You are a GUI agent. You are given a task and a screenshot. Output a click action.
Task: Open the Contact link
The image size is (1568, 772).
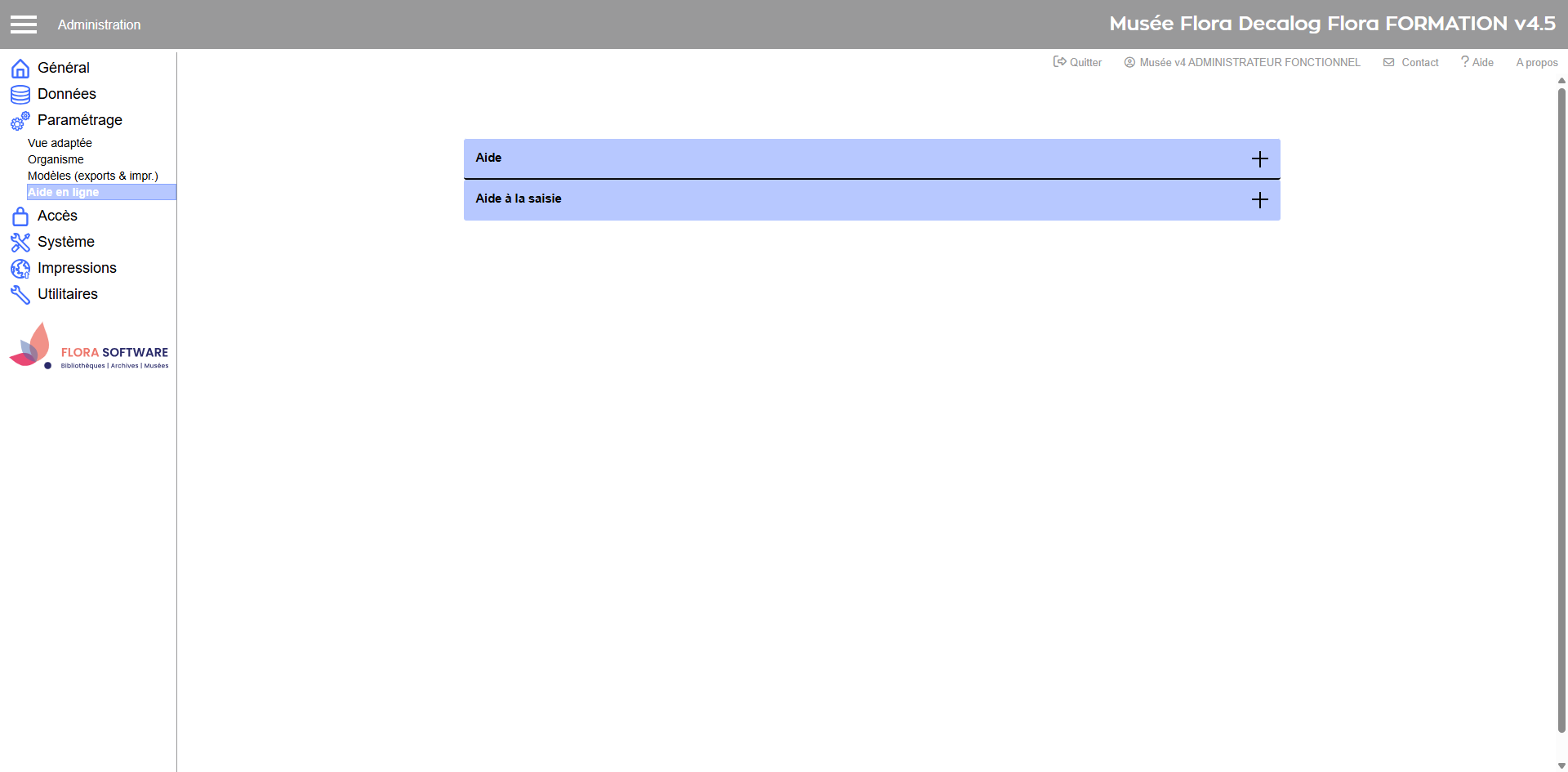pyautogui.click(x=1412, y=62)
